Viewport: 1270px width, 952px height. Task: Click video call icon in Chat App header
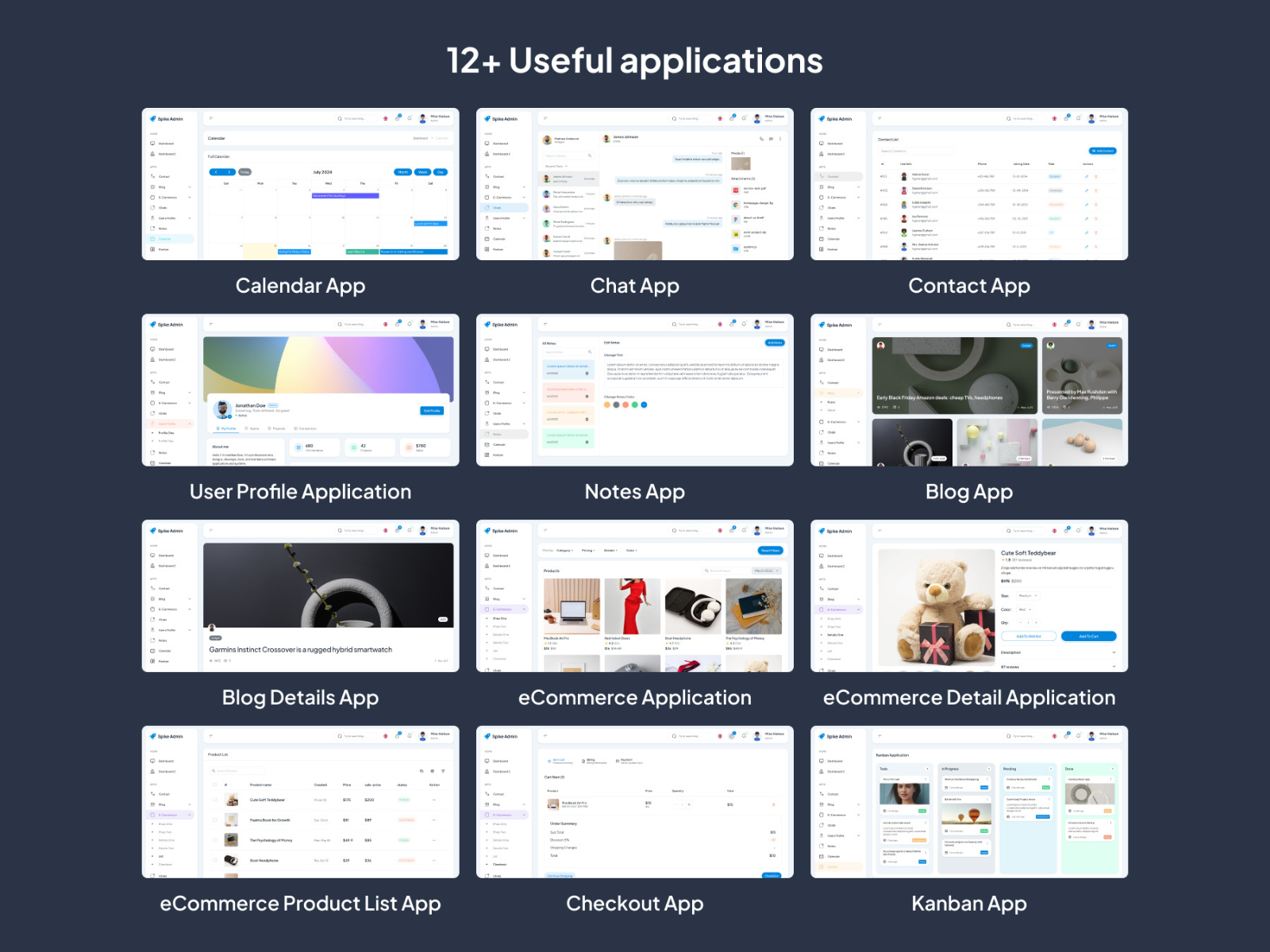click(771, 139)
